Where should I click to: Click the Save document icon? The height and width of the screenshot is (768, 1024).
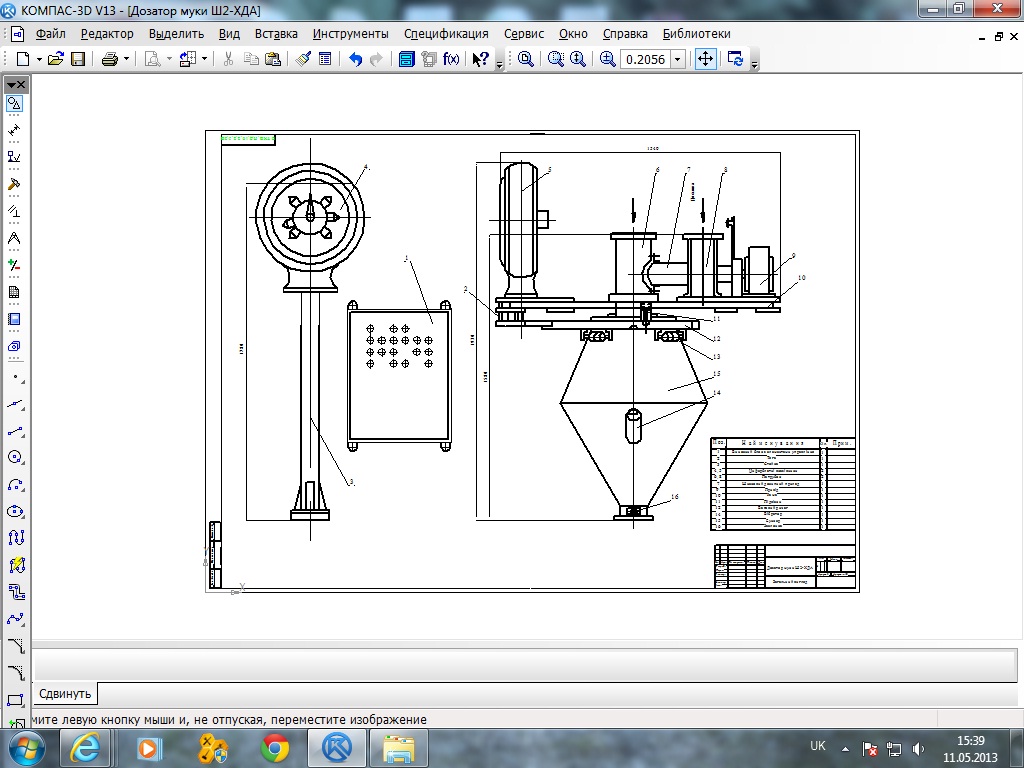click(78, 59)
